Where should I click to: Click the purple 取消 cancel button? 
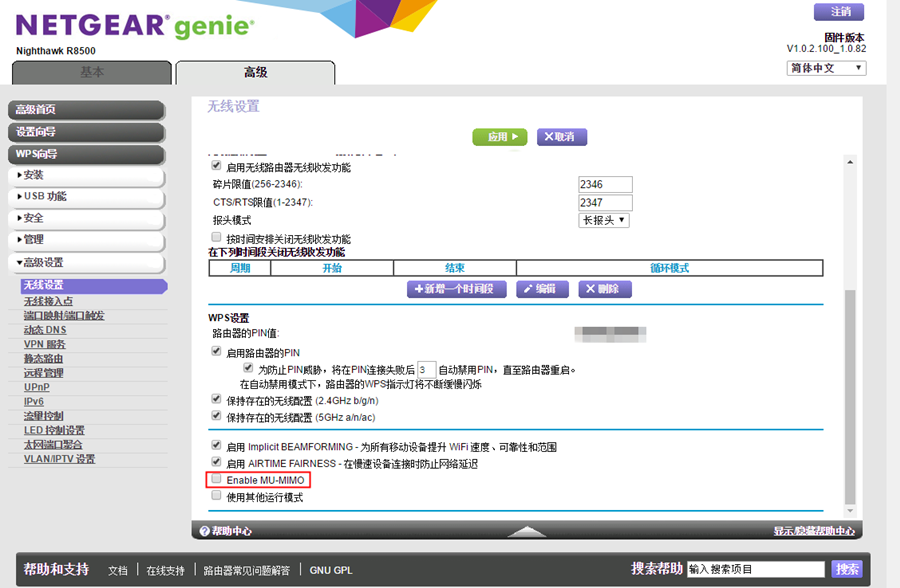(562, 137)
